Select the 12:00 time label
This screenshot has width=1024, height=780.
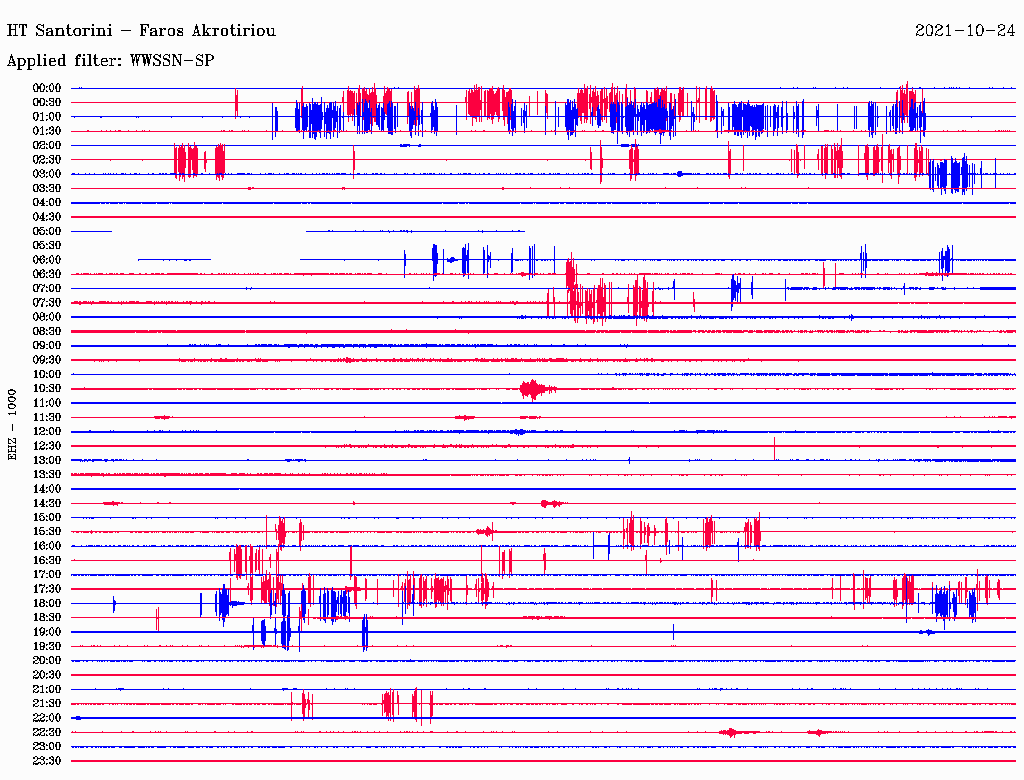tap(47, 432)
